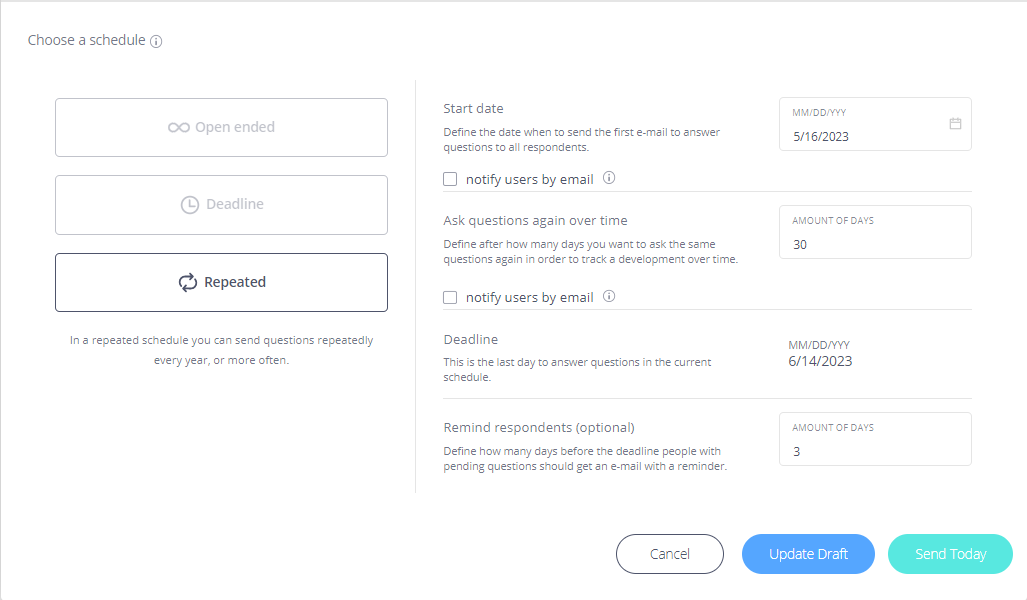Show info for repeat email notification
1027x600 pixels.
tap(609, 296)
